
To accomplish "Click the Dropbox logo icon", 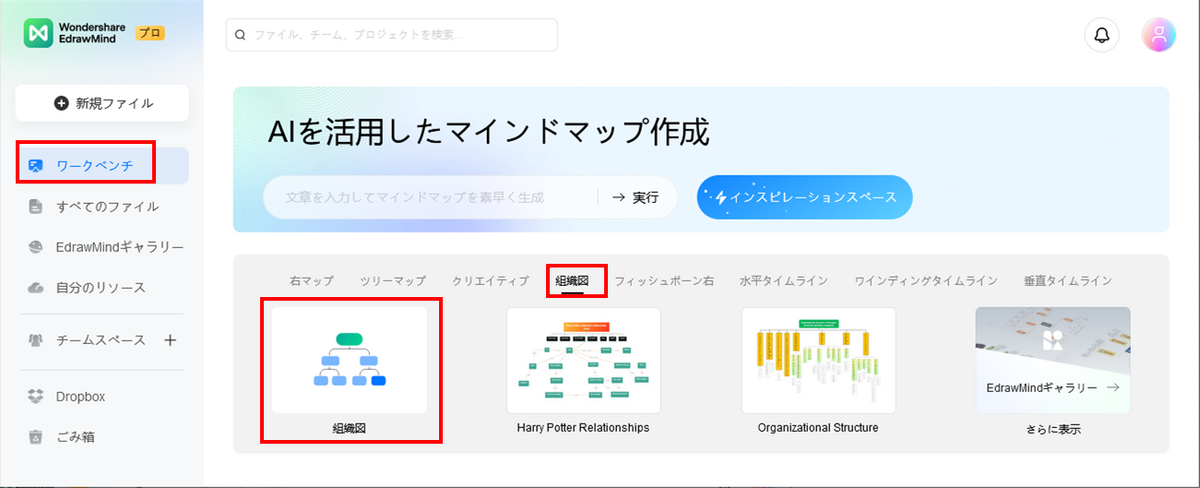I will click(x=36, y=397).
